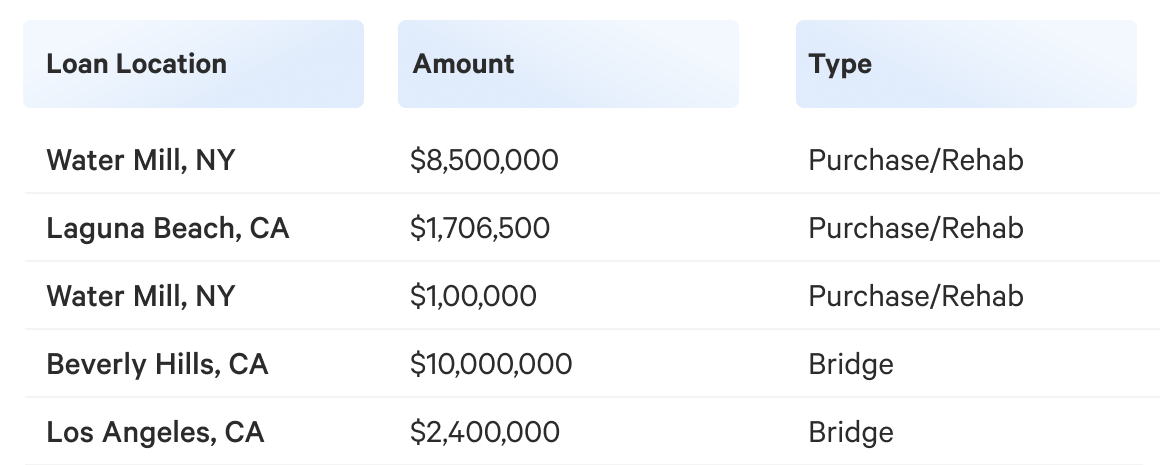Image resolution: width=1160 pixels, height=465 pixels.
Task: Click the $2,400,000 amount cell
Action: point(485,432)
